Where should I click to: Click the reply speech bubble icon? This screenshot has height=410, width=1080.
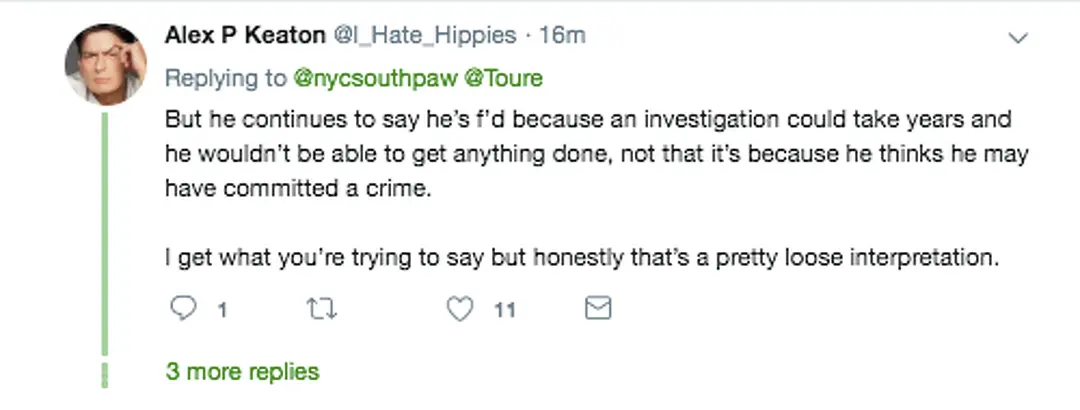182,310
